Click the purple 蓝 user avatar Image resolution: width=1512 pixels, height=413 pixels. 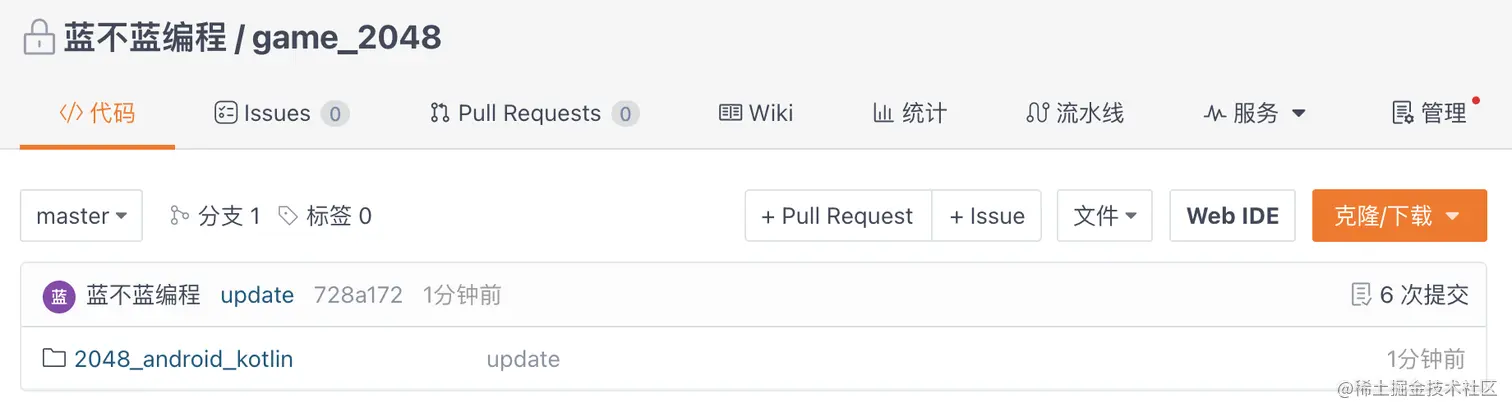[x=59, y=296]
